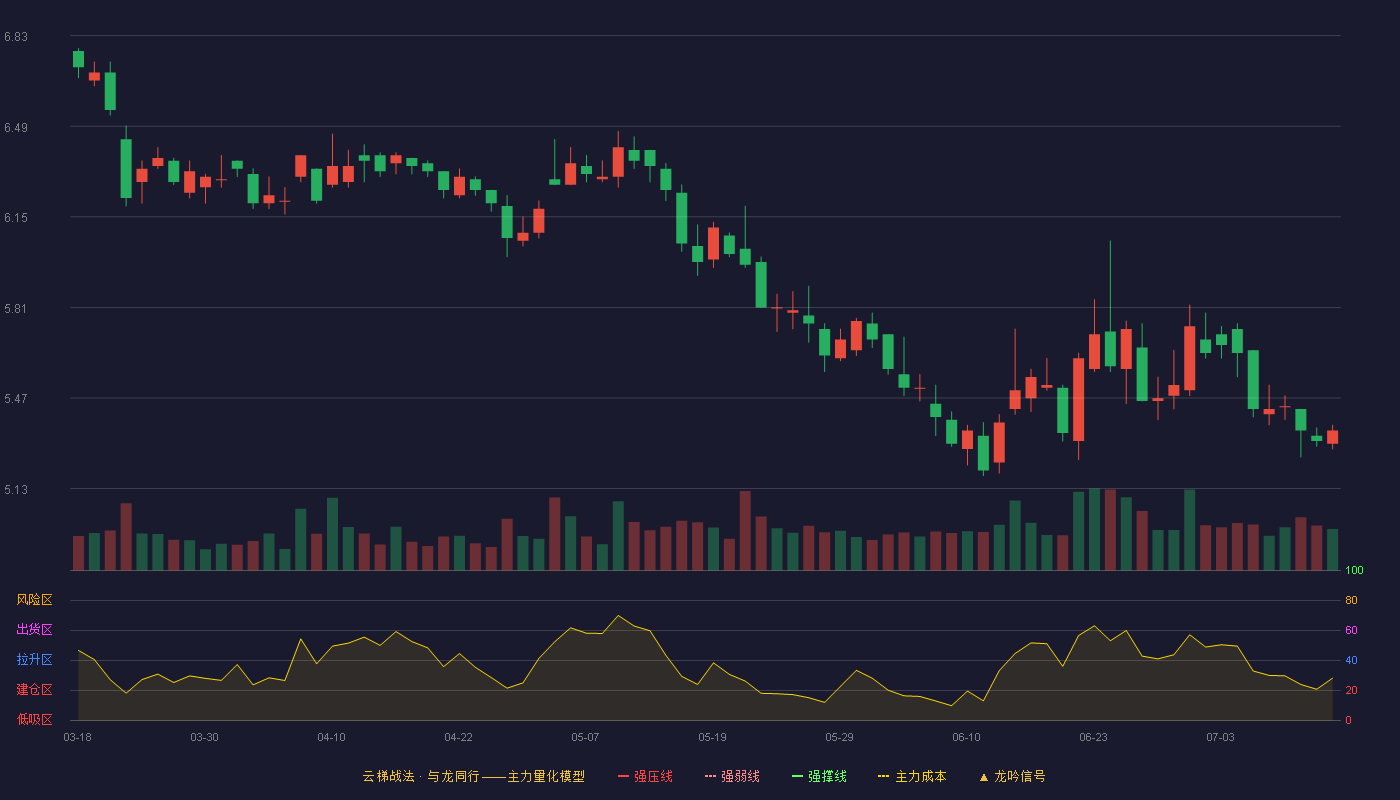Image resolution: width=1400 pixels, height=800 pixels.
Task: Toggle the 龙吟信号 triangle legend entry
Action: pos(1011,776)
